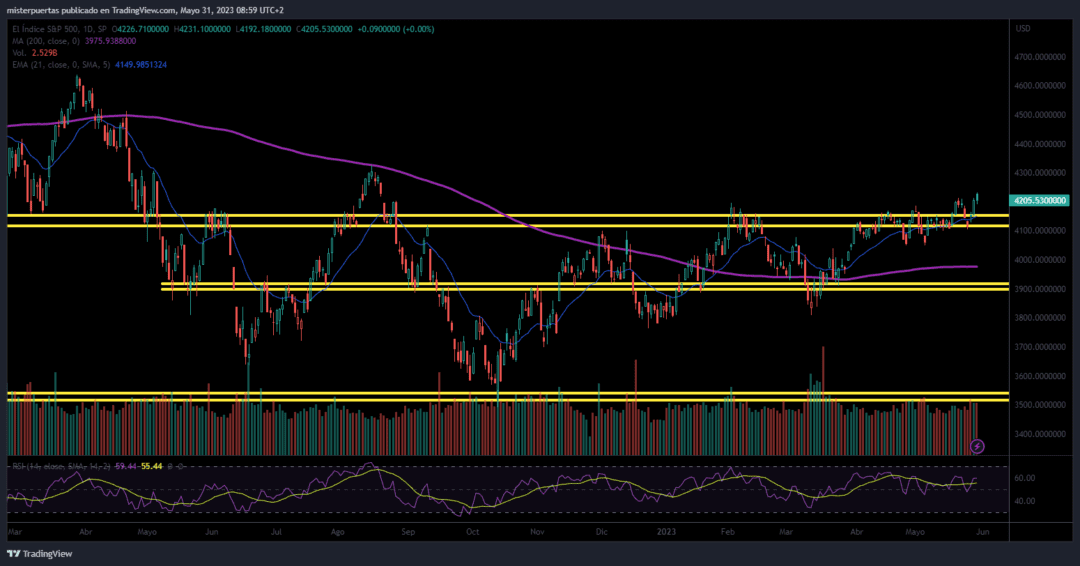Click the TradingView logo at bottom left
The image size is (1080, 566).
pyautogui.click(x=39, y=554)
